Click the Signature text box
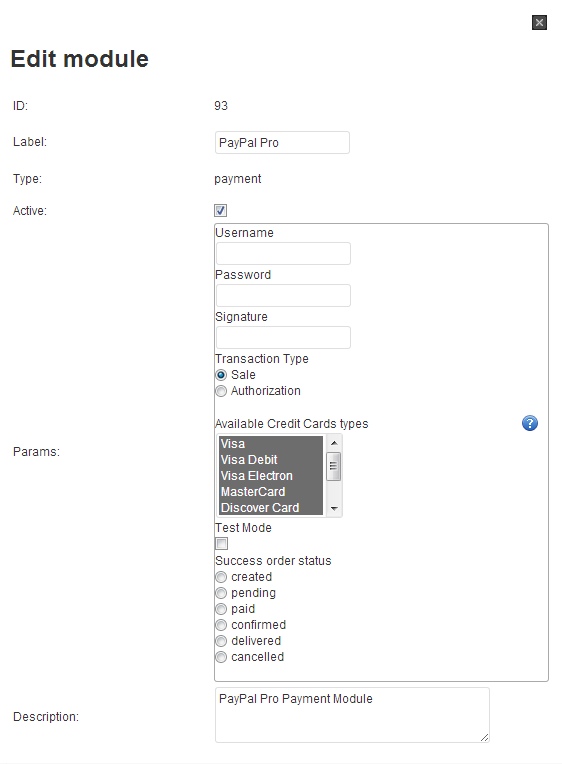 (283, 337)
